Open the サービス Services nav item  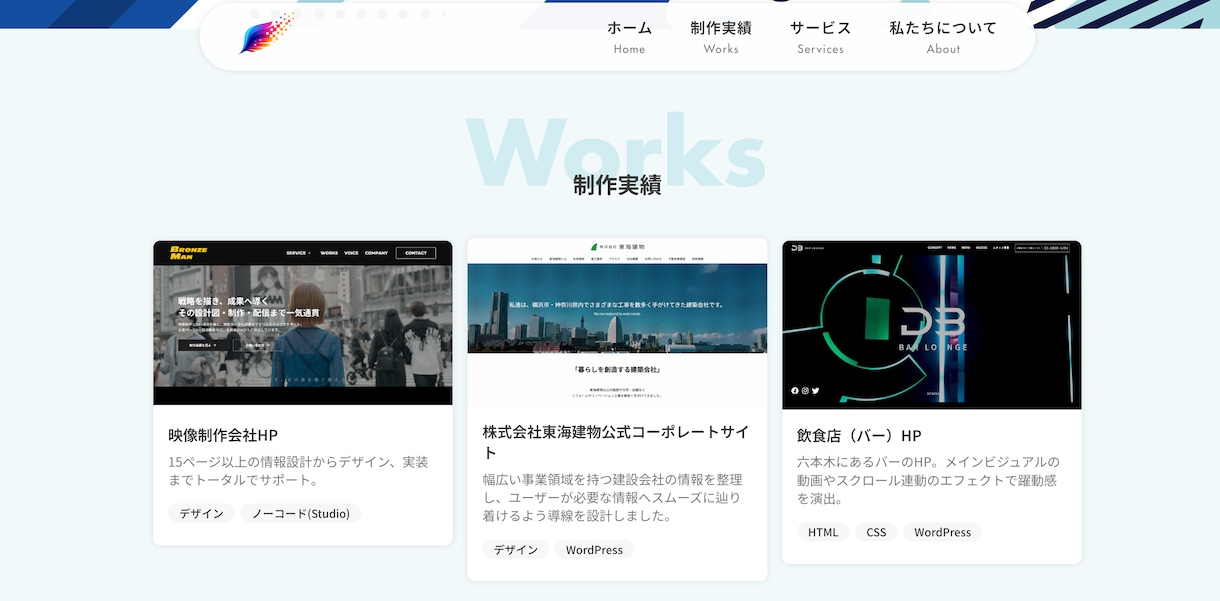coord(820,37)
